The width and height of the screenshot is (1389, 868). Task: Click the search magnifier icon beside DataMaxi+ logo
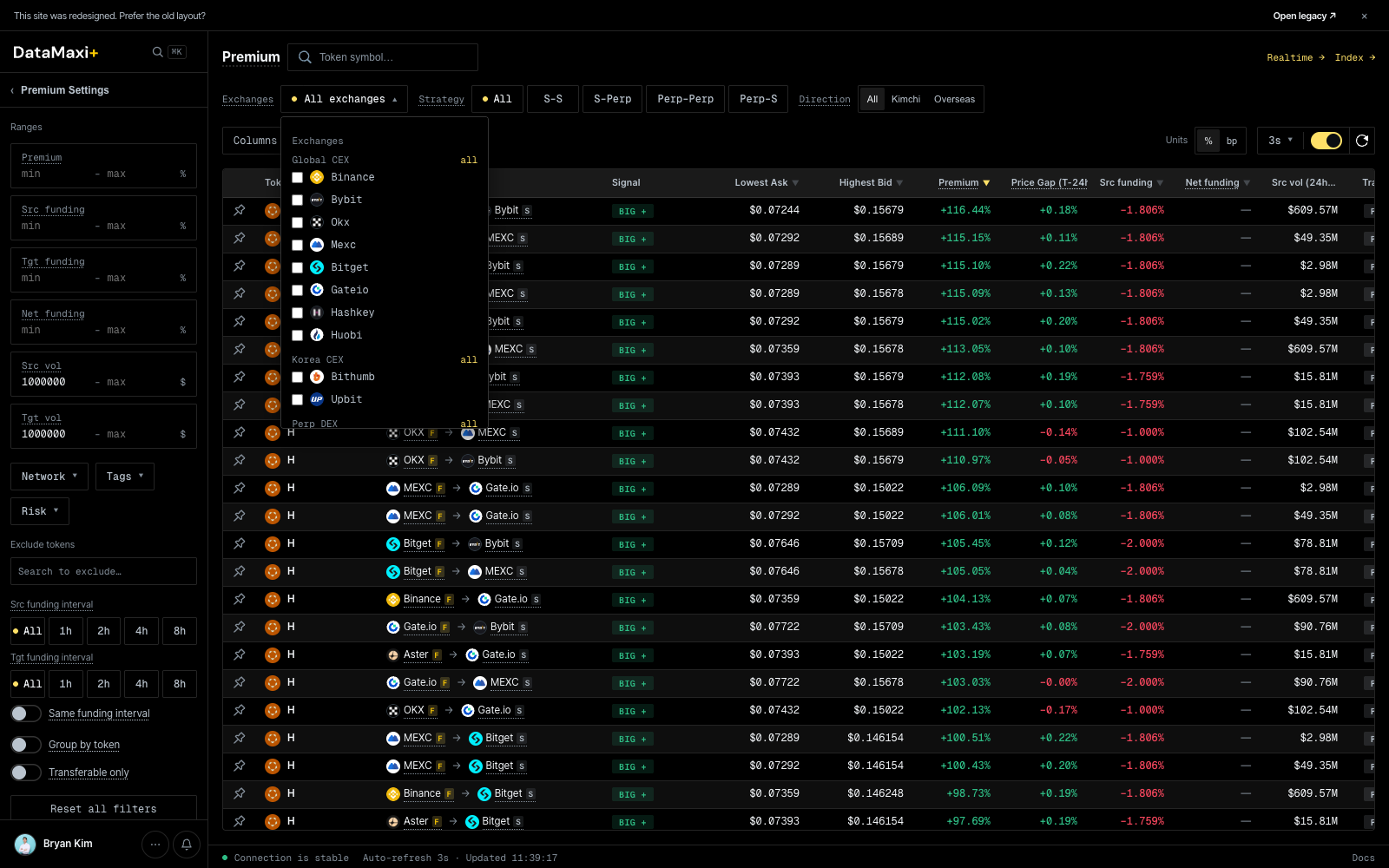click(x=157, y=52)
